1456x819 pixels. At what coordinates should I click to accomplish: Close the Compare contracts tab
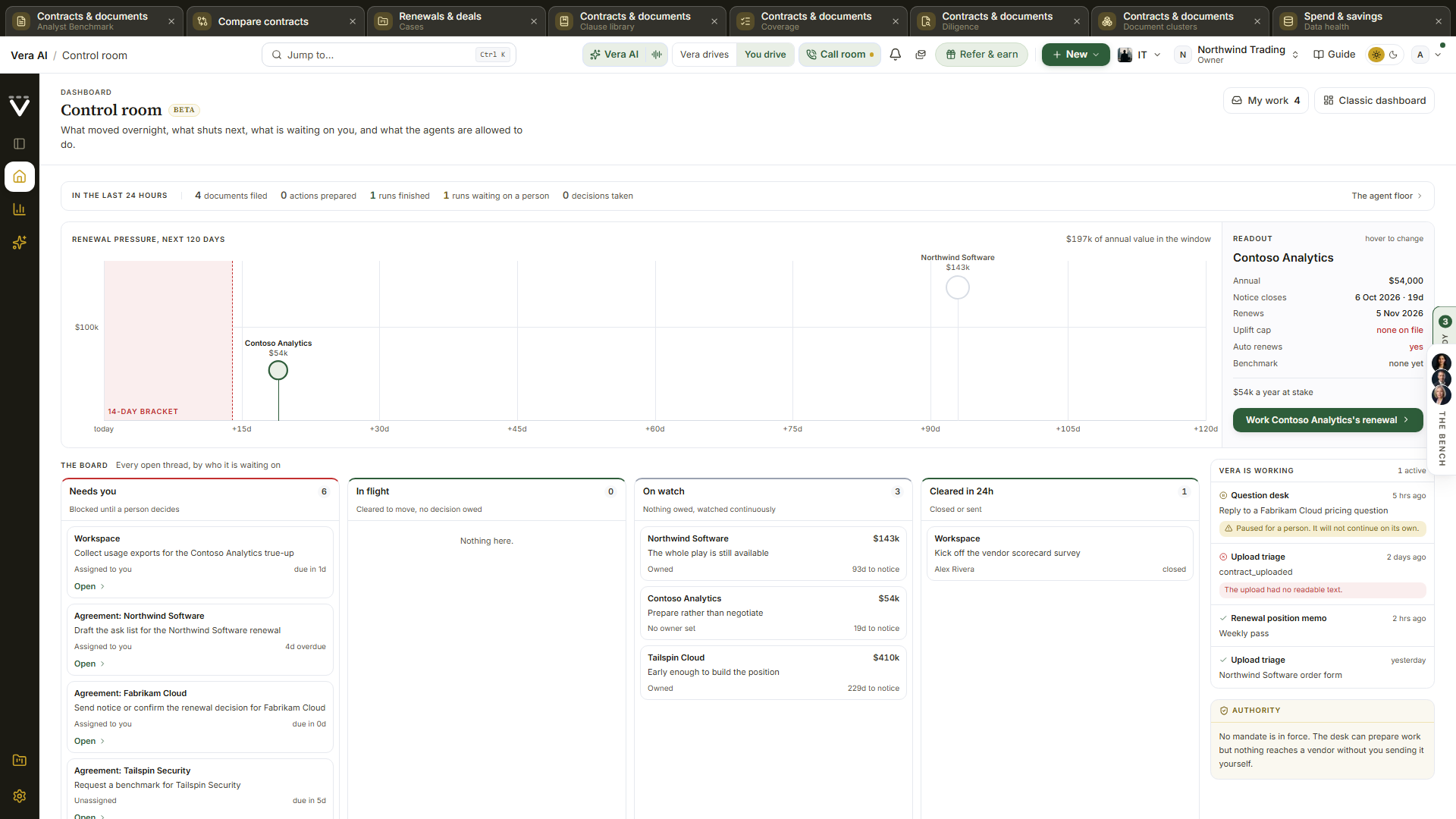tap(353, 21)
